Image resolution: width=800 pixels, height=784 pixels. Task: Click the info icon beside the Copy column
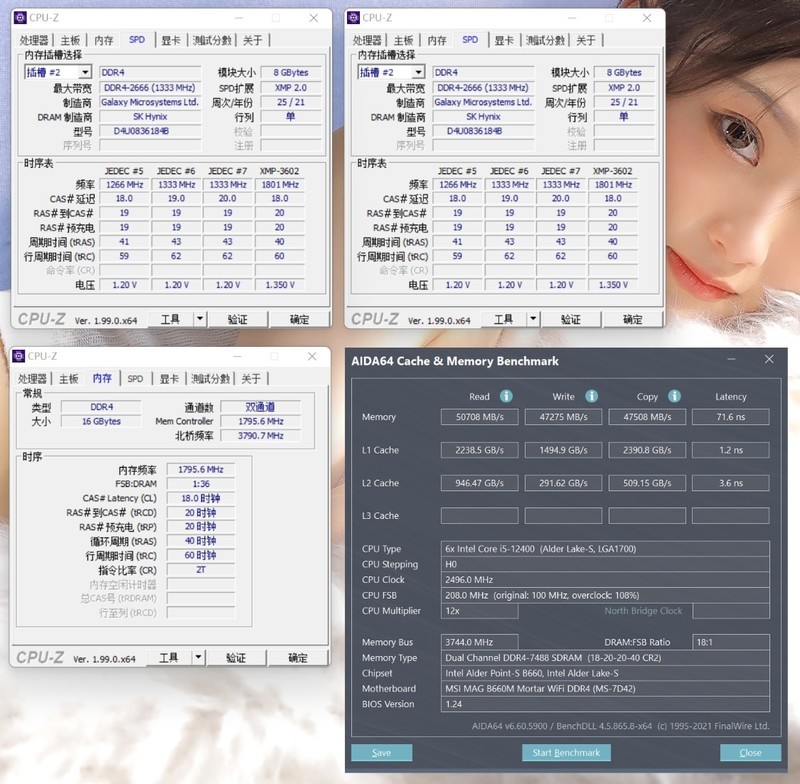click(x=674, y=396)
